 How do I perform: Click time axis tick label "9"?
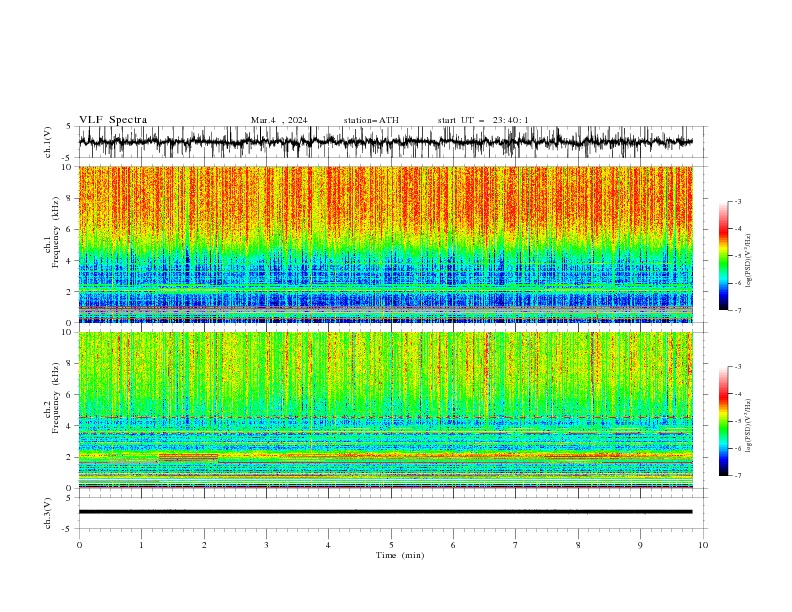pyautogui.click(x=640, y=545)
